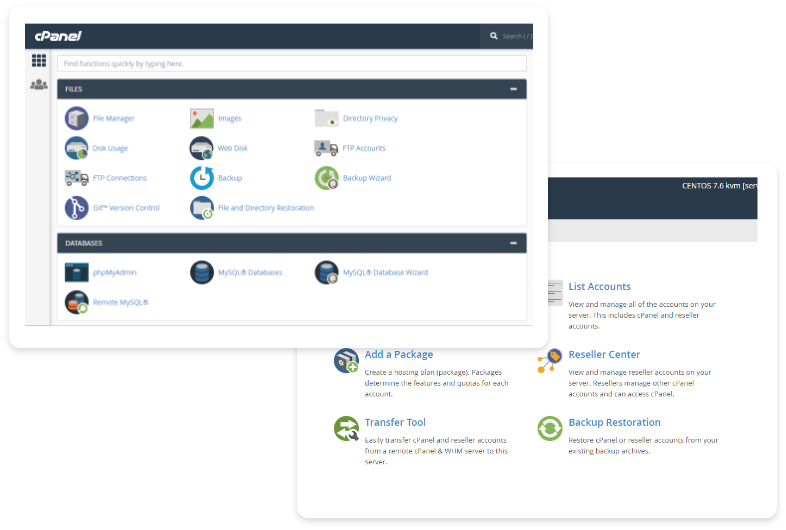Open File and Directory Restoration link
Screen dimensions: 786x530
[x=266, y=208]
